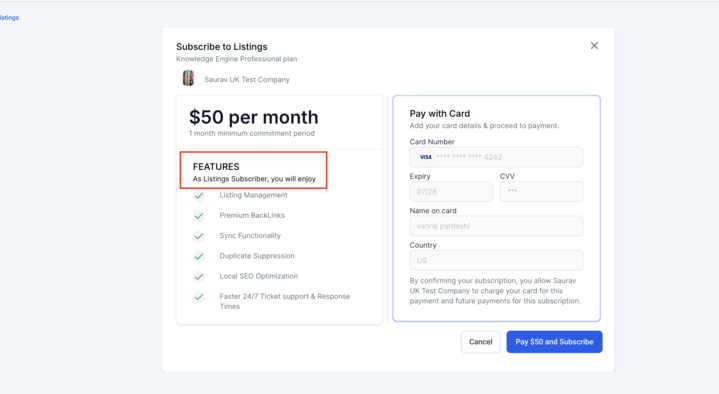
Task: Cancel the subscription dialog
Action: click(481, 342)
